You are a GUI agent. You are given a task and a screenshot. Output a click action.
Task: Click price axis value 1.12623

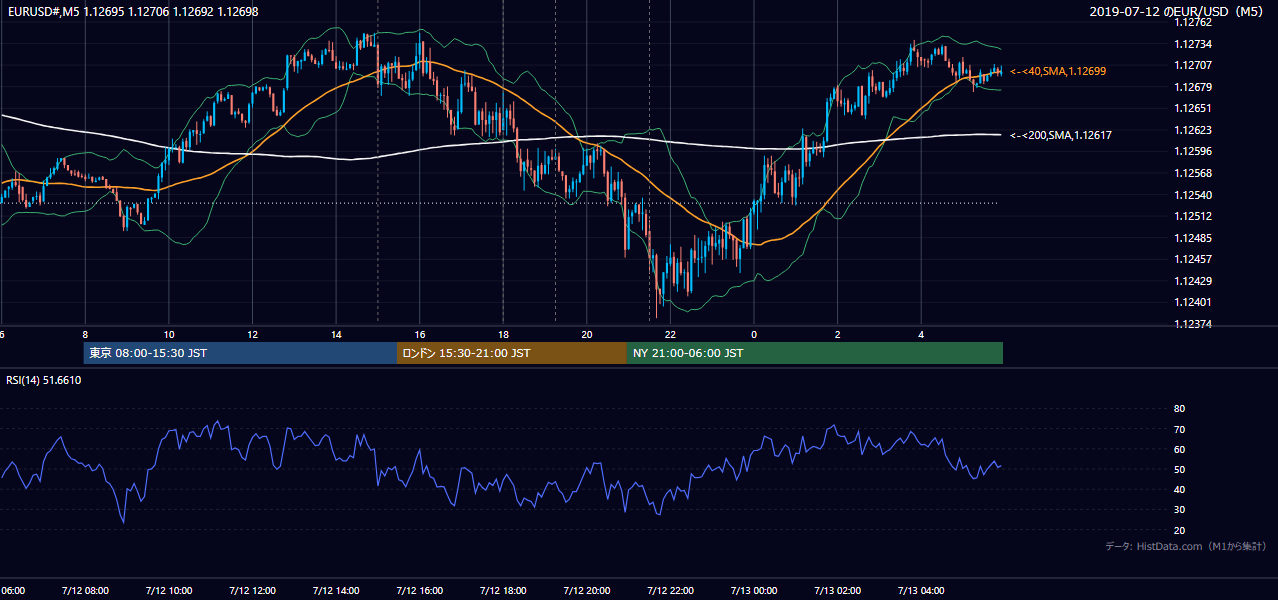1192,130
